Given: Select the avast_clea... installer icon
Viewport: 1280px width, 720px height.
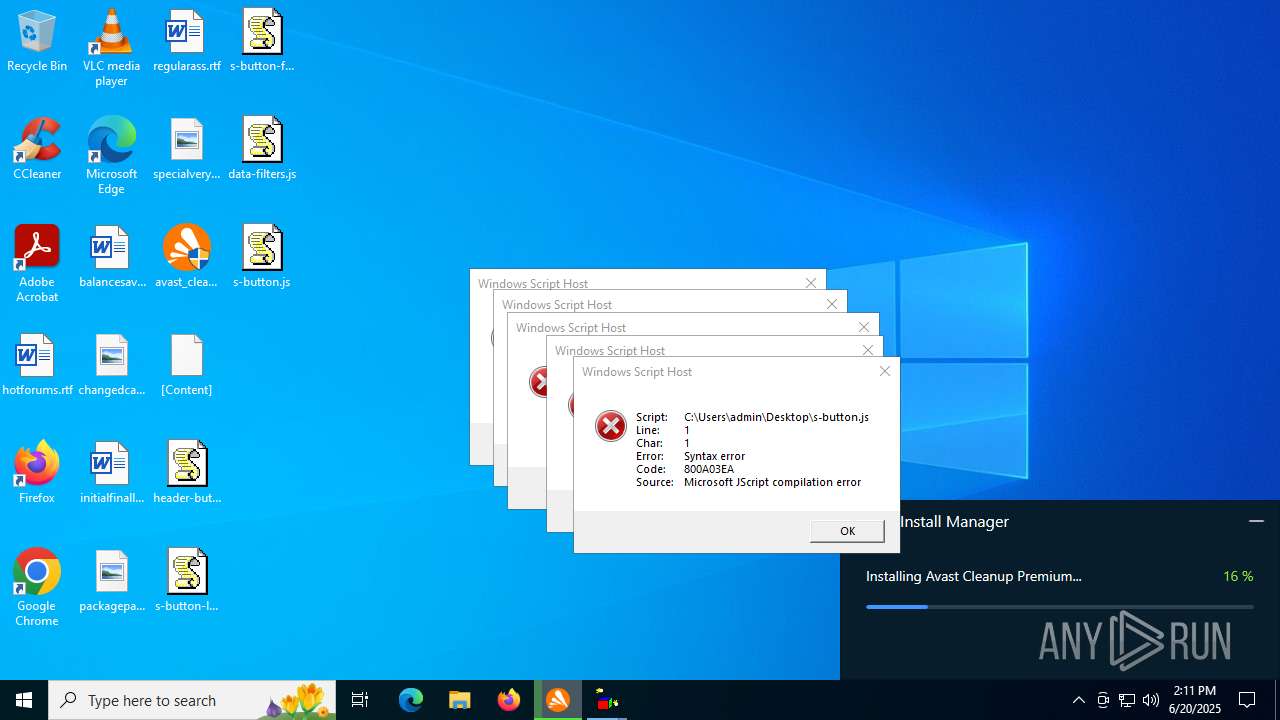Looking at the screenshot, I should pos(187,258).
